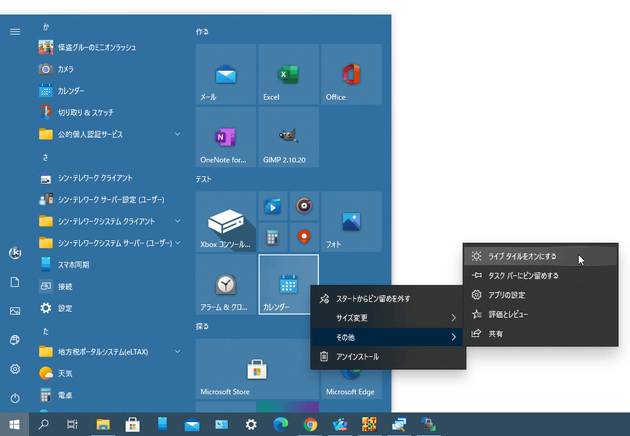Click the 作る group header

coord(202,32)
